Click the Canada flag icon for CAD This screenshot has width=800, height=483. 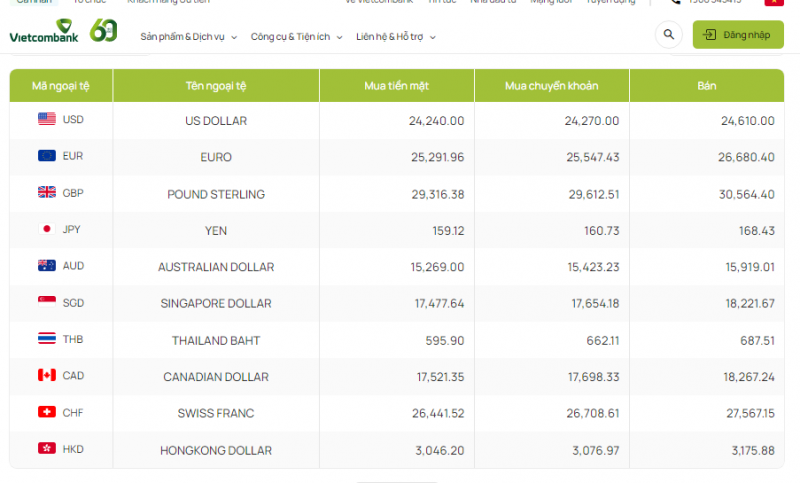coord(47,375)
